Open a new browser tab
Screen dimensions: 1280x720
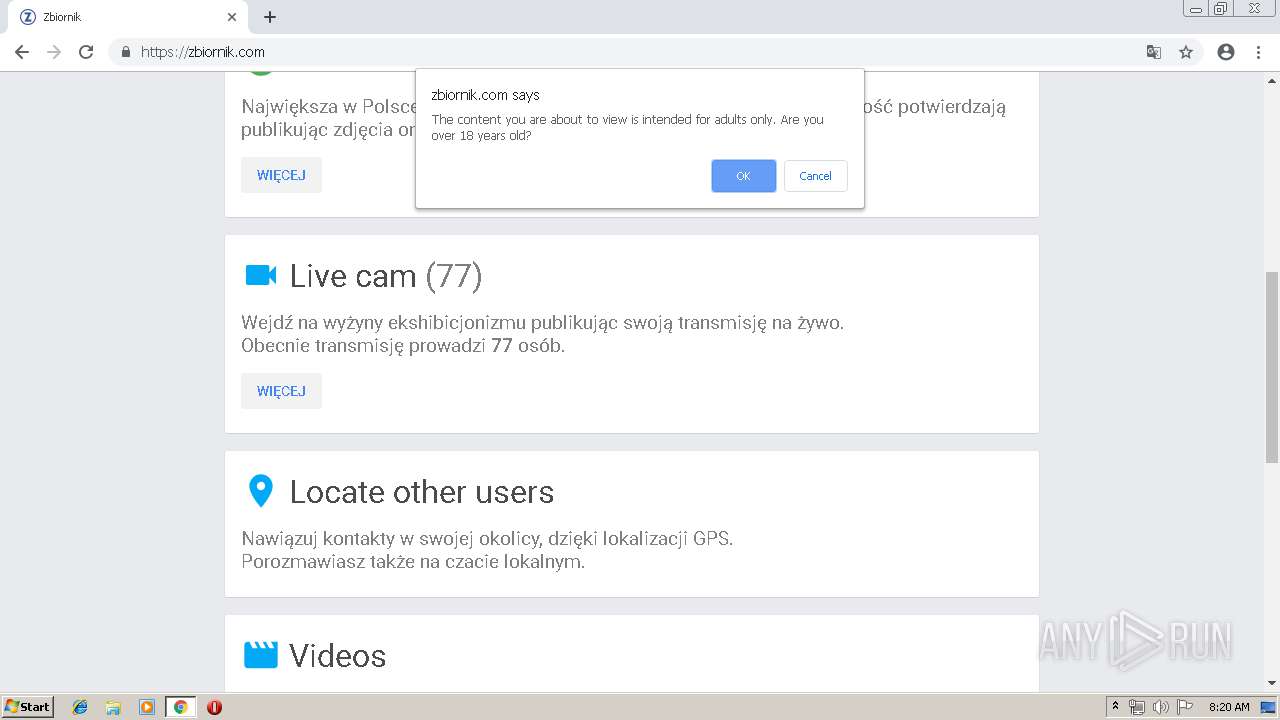point(270,17)
